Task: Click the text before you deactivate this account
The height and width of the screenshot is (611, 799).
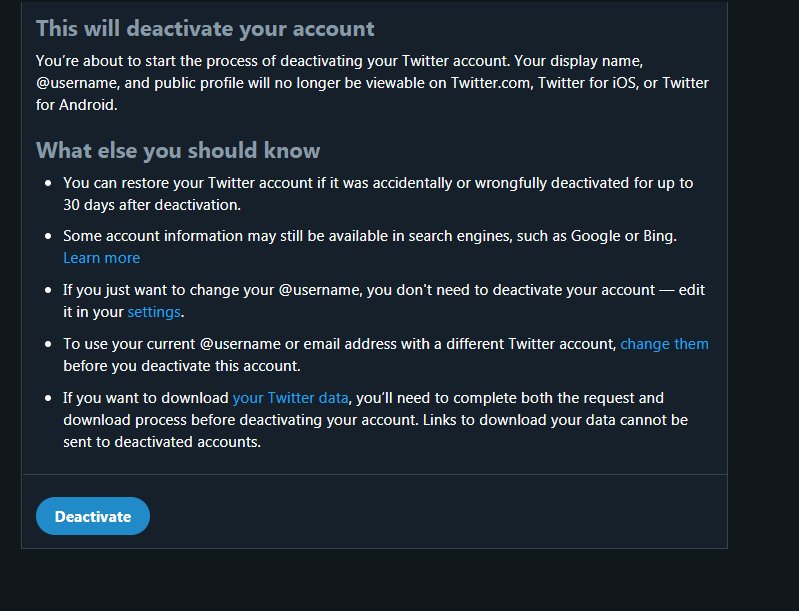Action: pos(182,366)
